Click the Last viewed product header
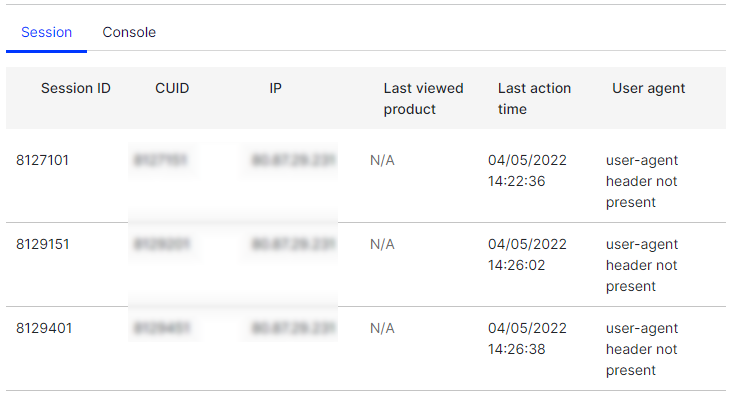 coord(423,98)
